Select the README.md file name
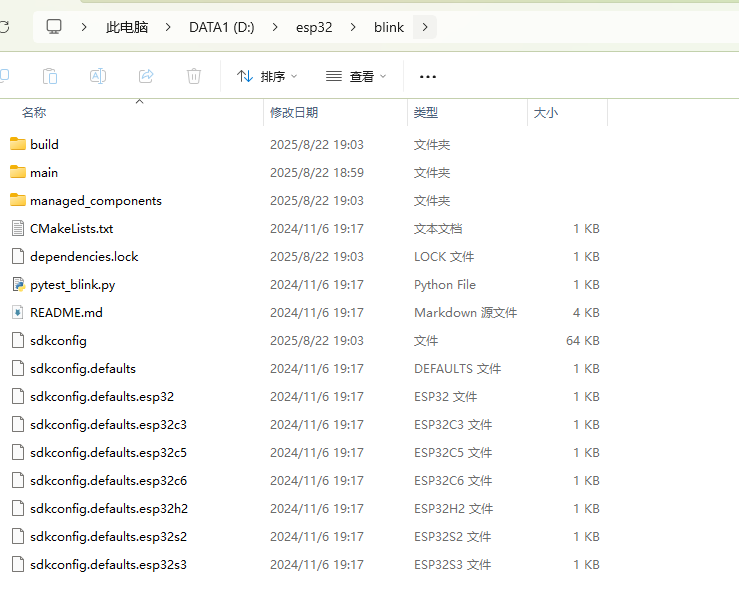Screen dimensions: 739x613 coord(66,312)
